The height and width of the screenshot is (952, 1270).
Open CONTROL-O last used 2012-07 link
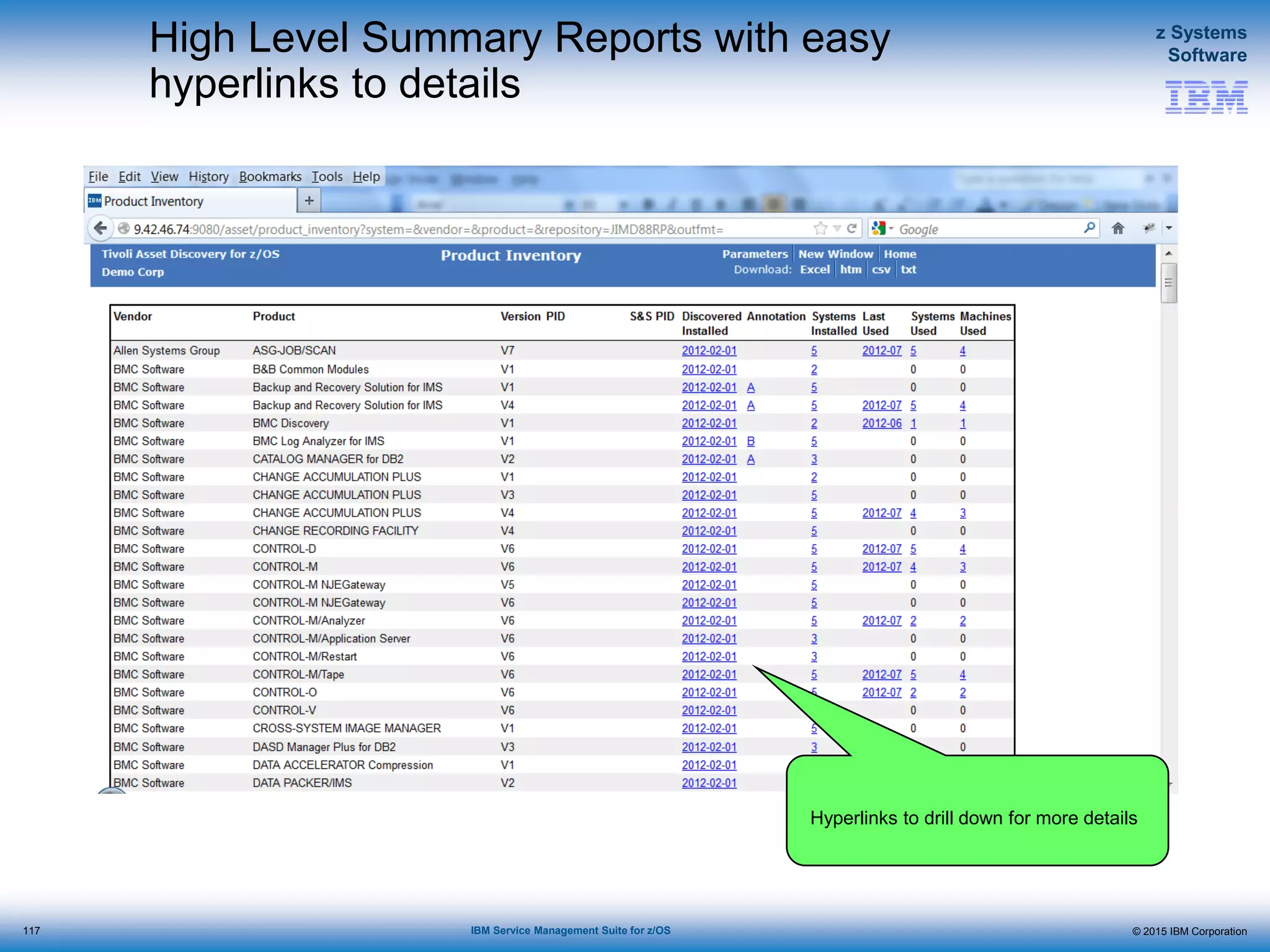click(x=881, y=692)
